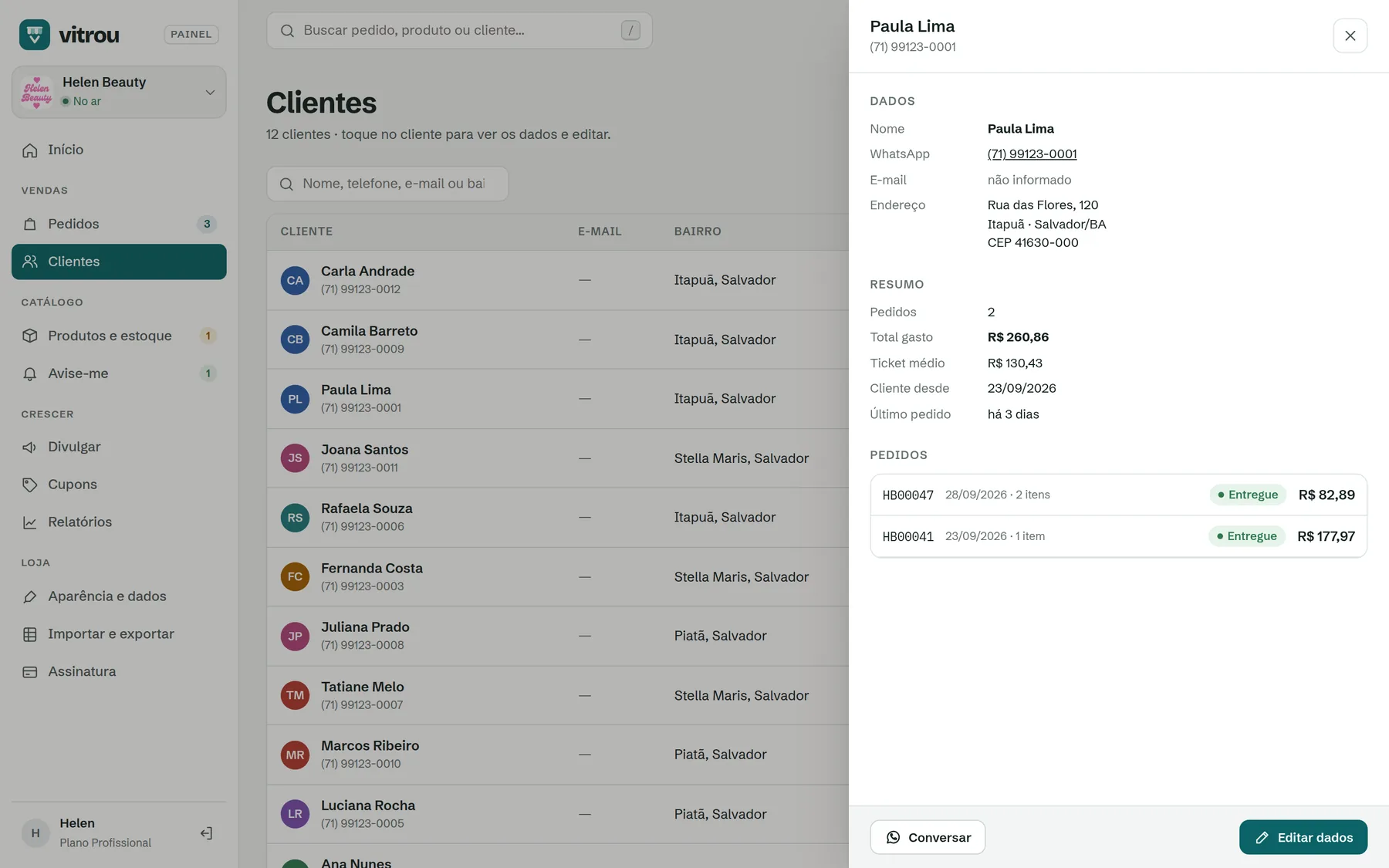Focus the client name filter field
1389x868 pixels.
pos(387,184)
